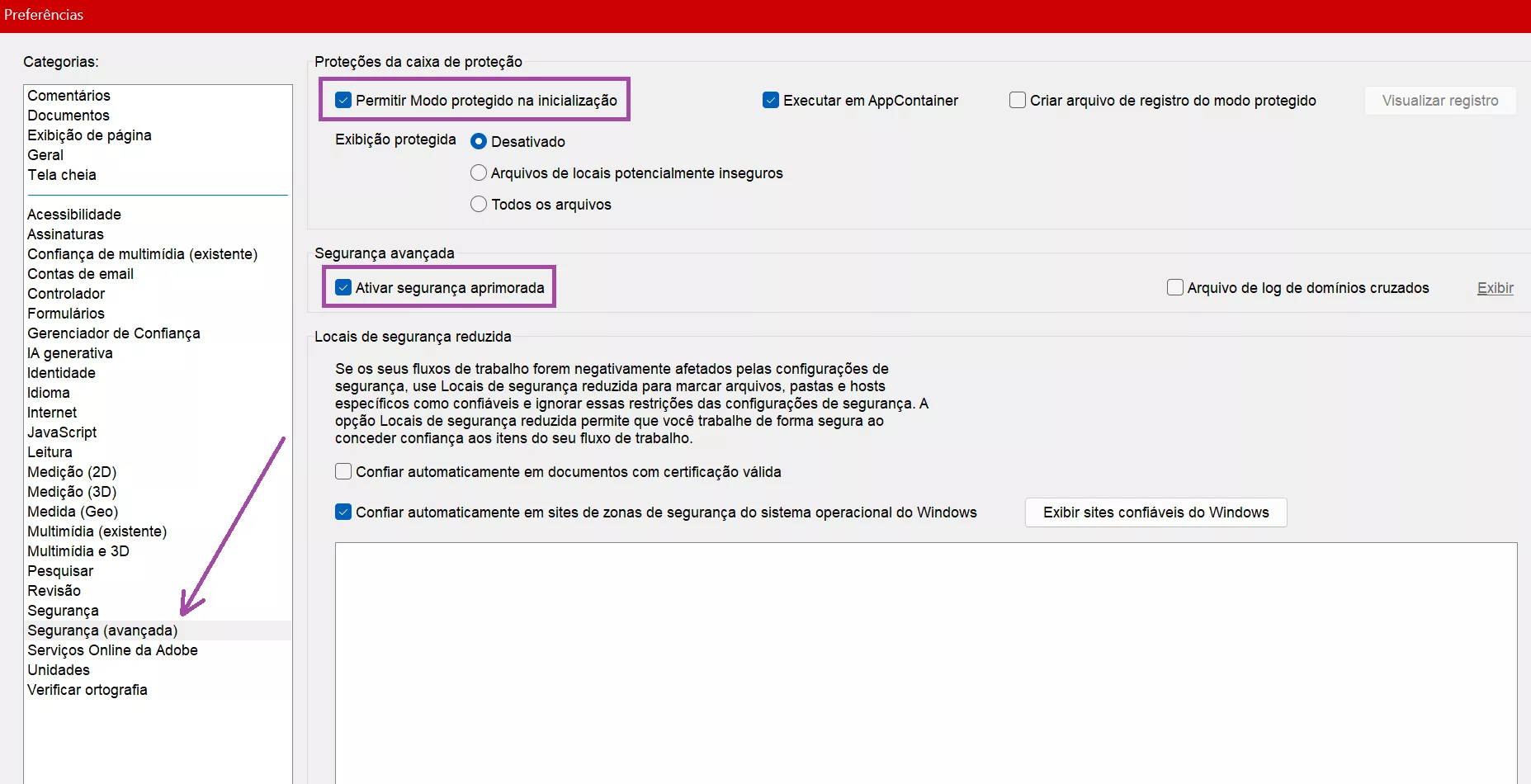Enable Criar arquivo de registro do modo protegido
Viewport: 1531px width, 784px height.
pyautogui.click(x=1017, y=100)
